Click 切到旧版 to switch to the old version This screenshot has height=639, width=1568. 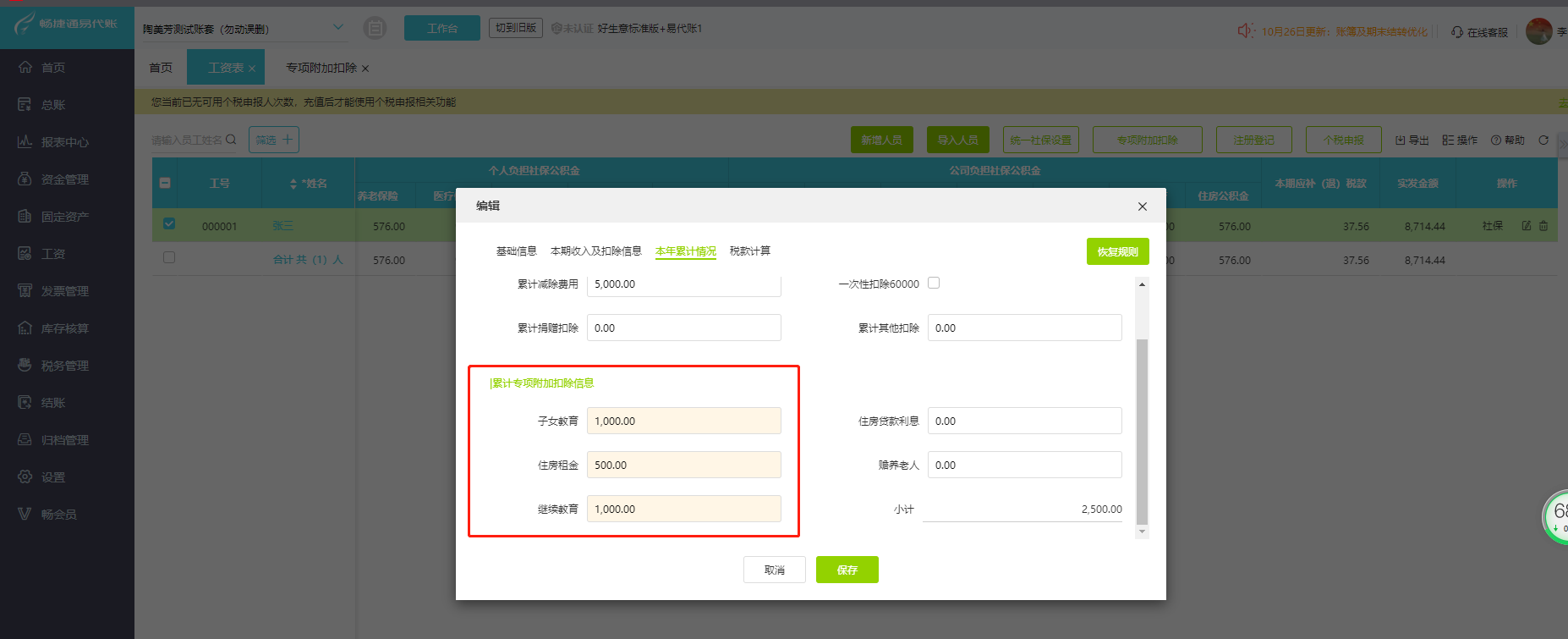pos(516,28)
